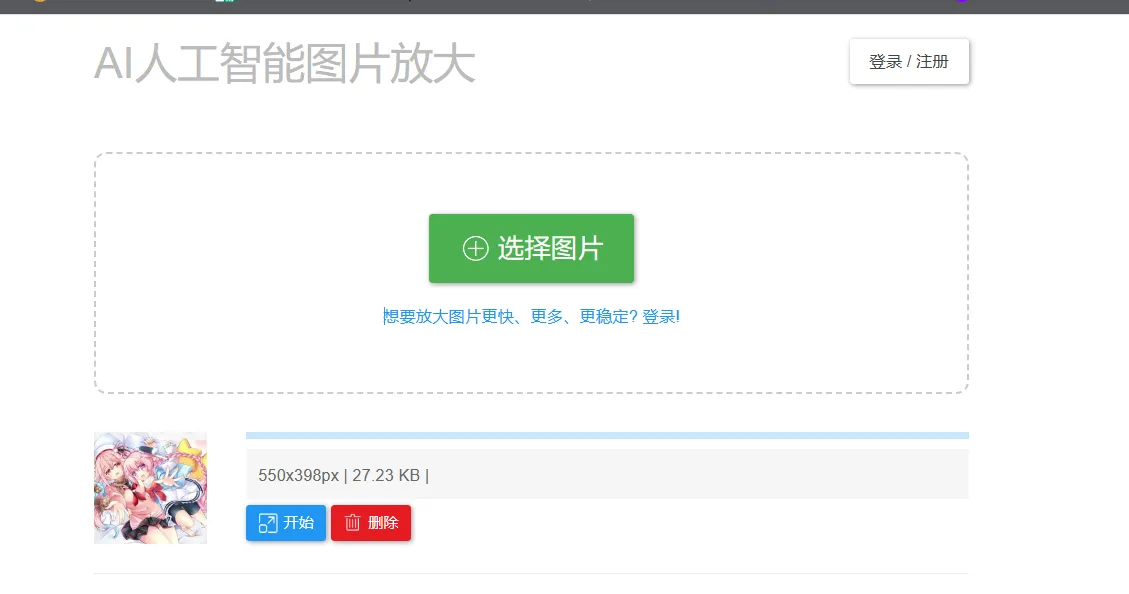
Task: Click the enlarge icon on the 开始 button
Action: (267, 523)
